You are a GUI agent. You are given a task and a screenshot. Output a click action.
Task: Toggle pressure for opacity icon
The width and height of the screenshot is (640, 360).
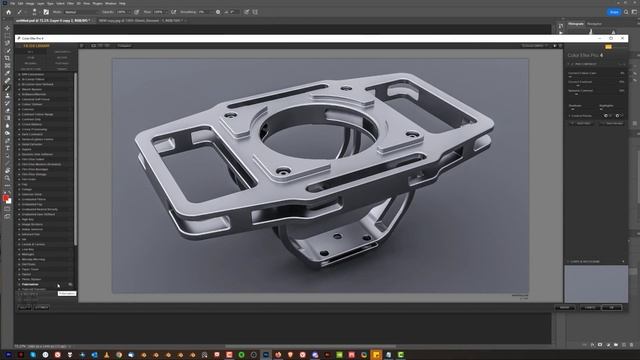[x=137, y=12]
